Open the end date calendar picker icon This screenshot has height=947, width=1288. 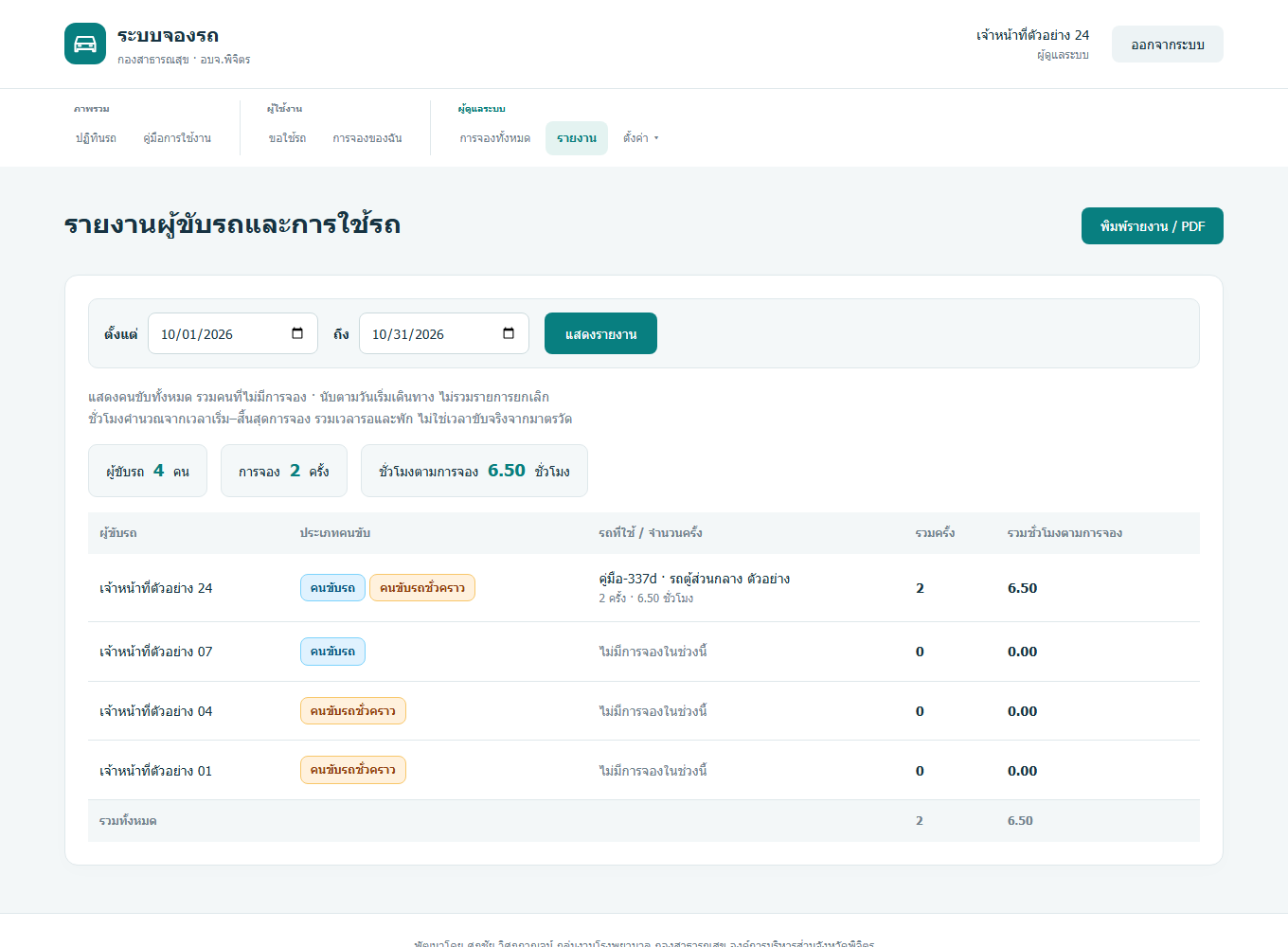pyautogui.click(x=509, y=333)
